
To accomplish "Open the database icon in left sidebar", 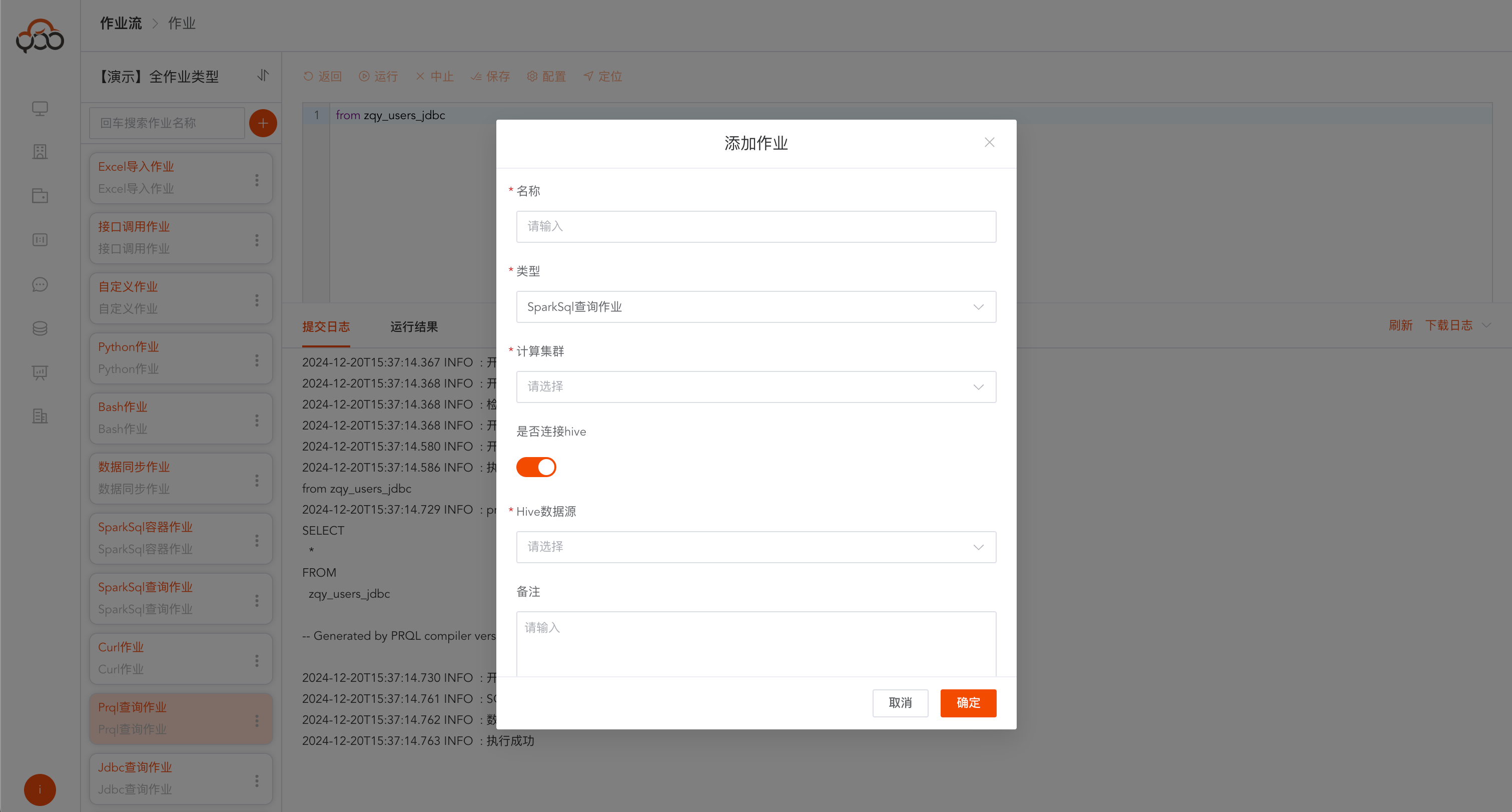I will 40,328.
